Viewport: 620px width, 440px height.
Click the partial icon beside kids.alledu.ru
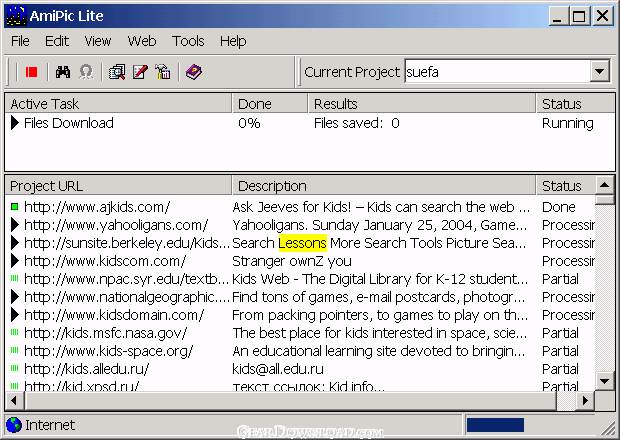pos(15,368)
